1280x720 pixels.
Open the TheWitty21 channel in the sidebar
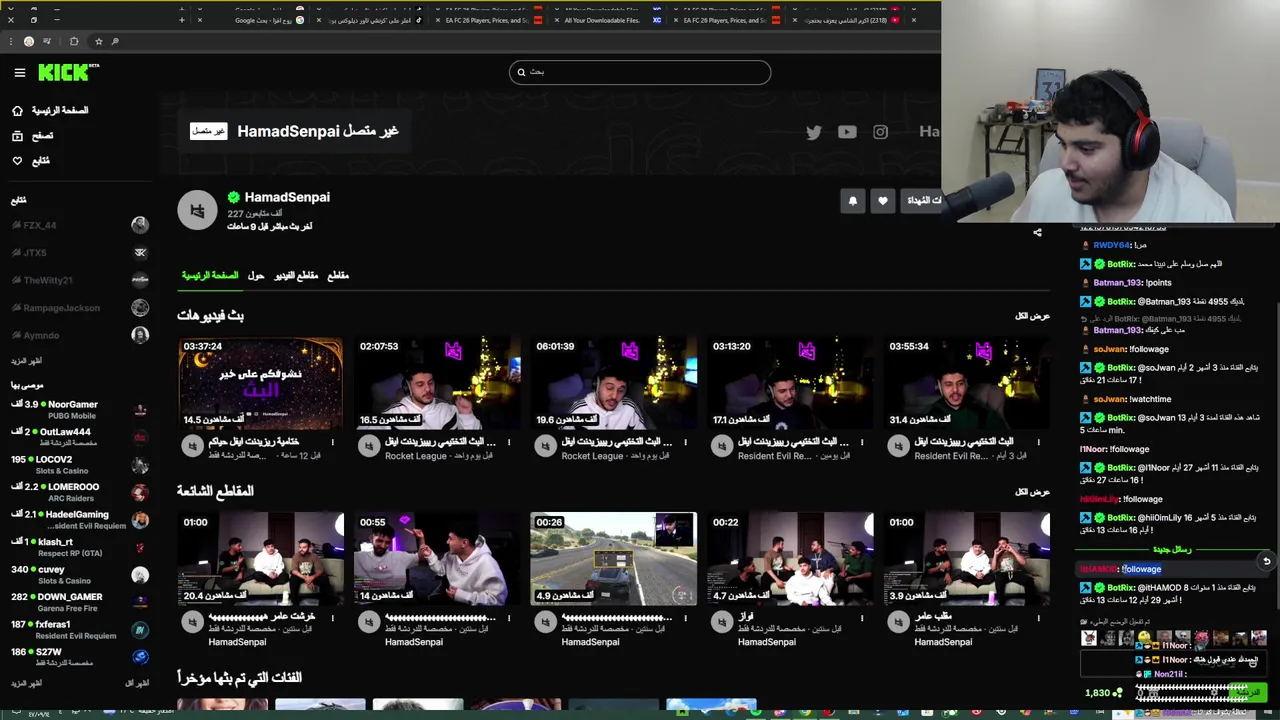80,280
